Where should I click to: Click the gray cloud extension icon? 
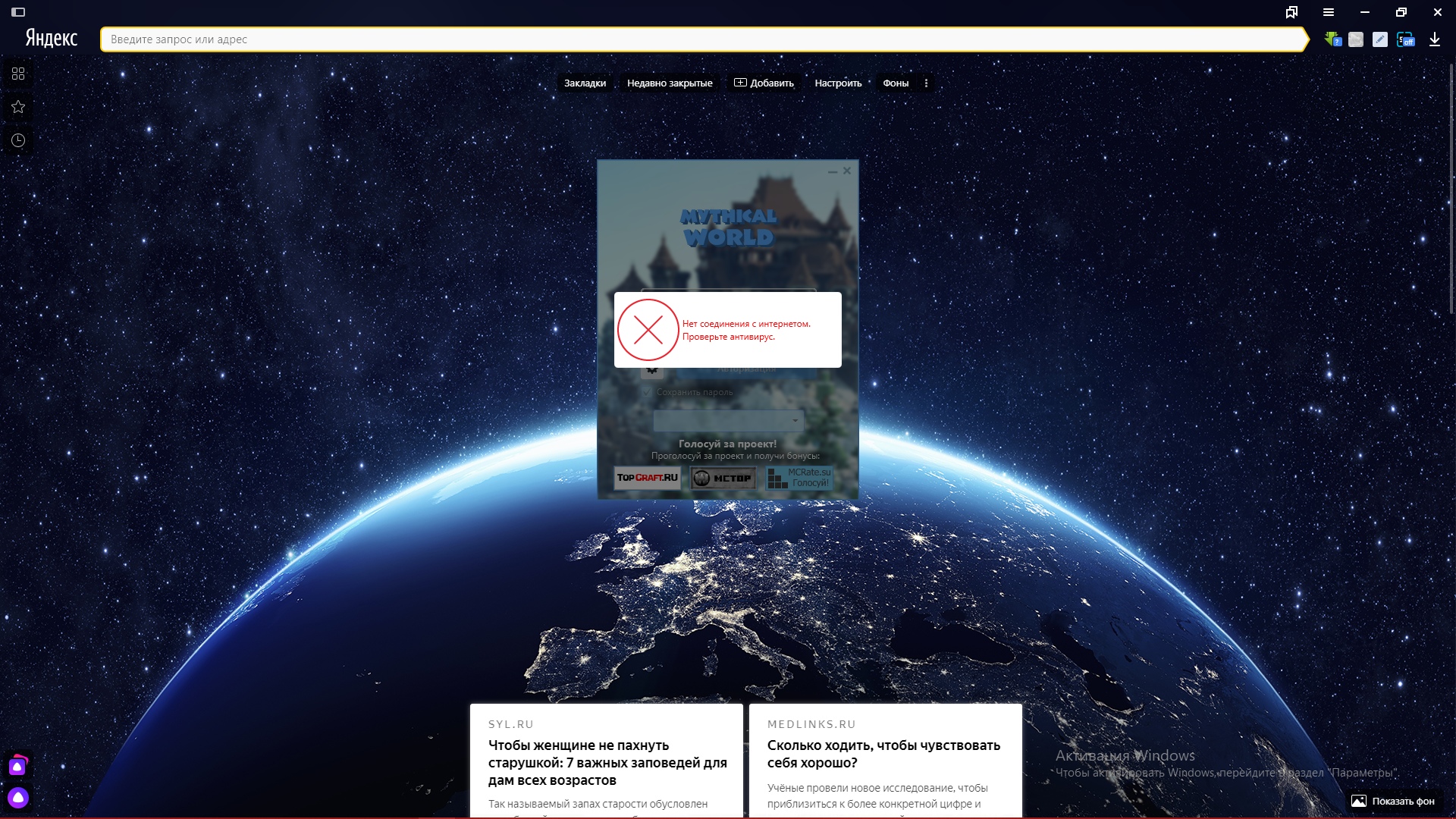(x=1356, y=39)
